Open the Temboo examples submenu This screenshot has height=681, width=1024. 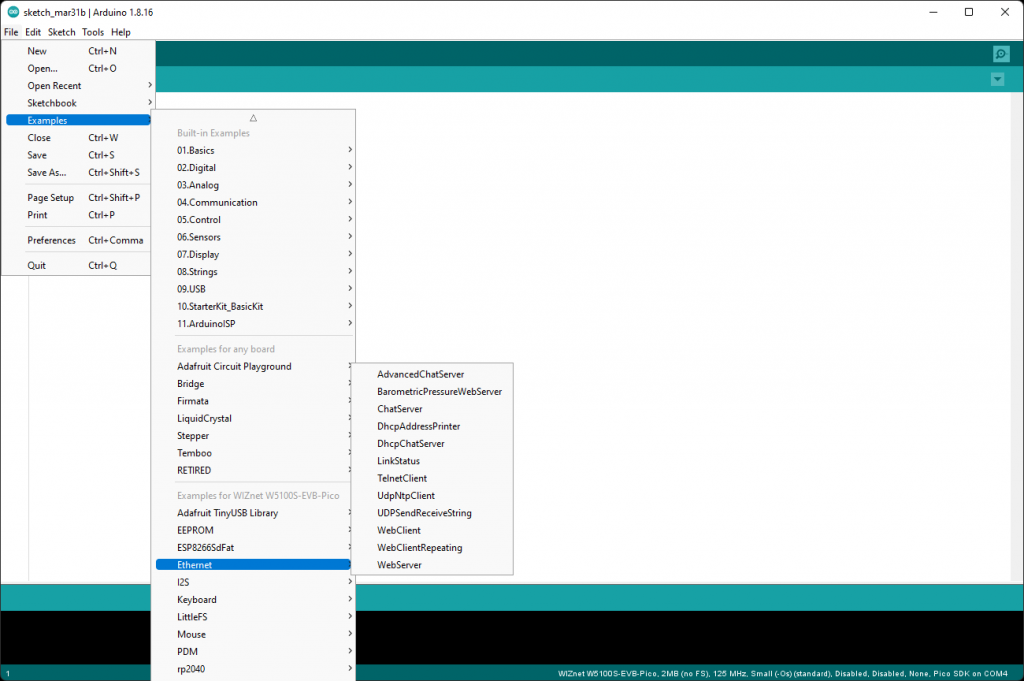[x=253, y=453]
